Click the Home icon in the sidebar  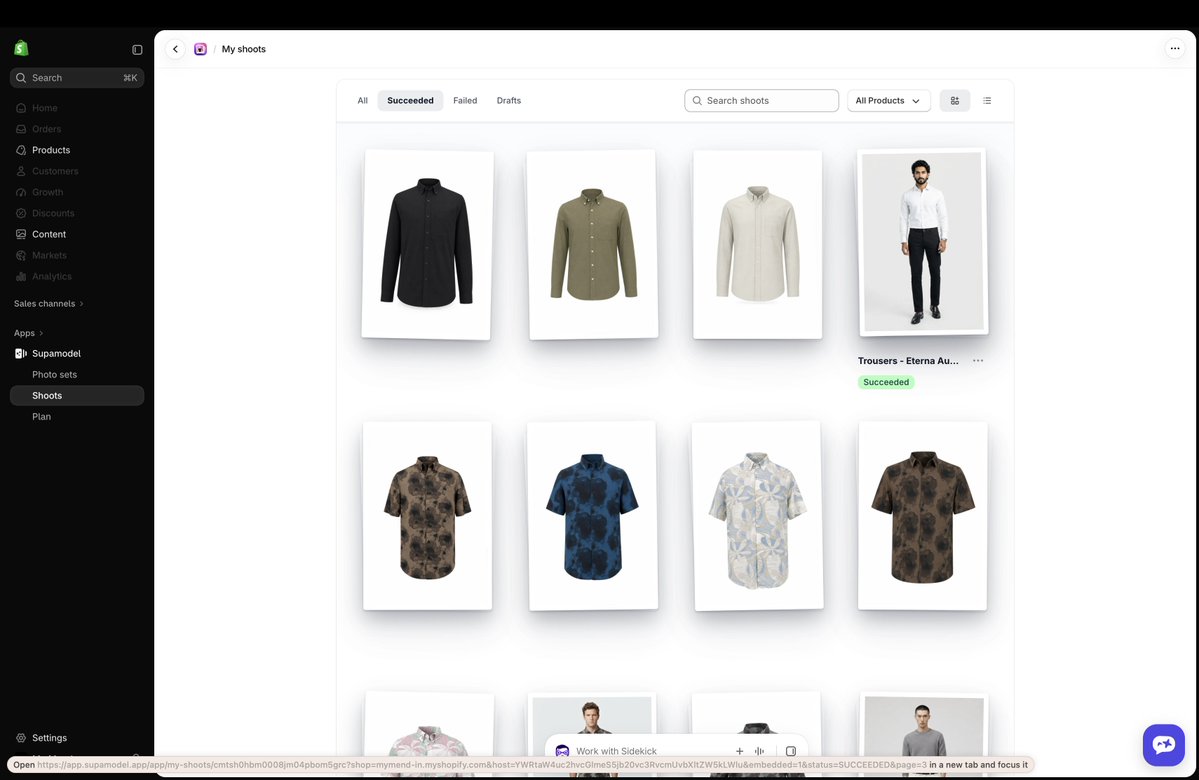[21, 108]
